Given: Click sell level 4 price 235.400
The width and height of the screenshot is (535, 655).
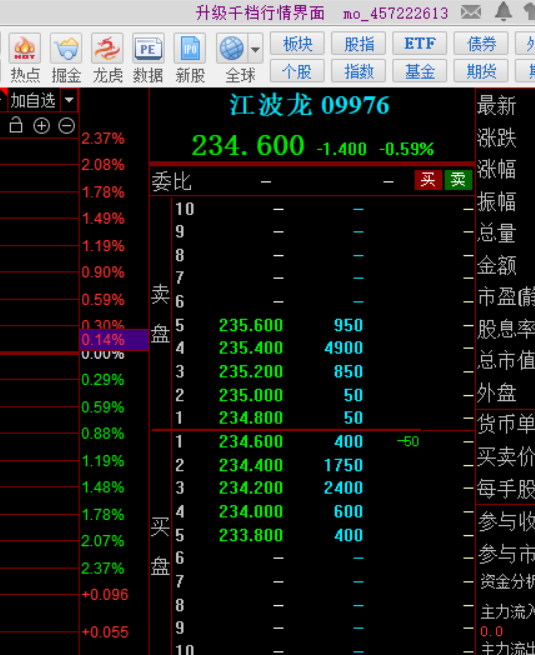Looking at the screenshot, I should click(x=251, y=348).
